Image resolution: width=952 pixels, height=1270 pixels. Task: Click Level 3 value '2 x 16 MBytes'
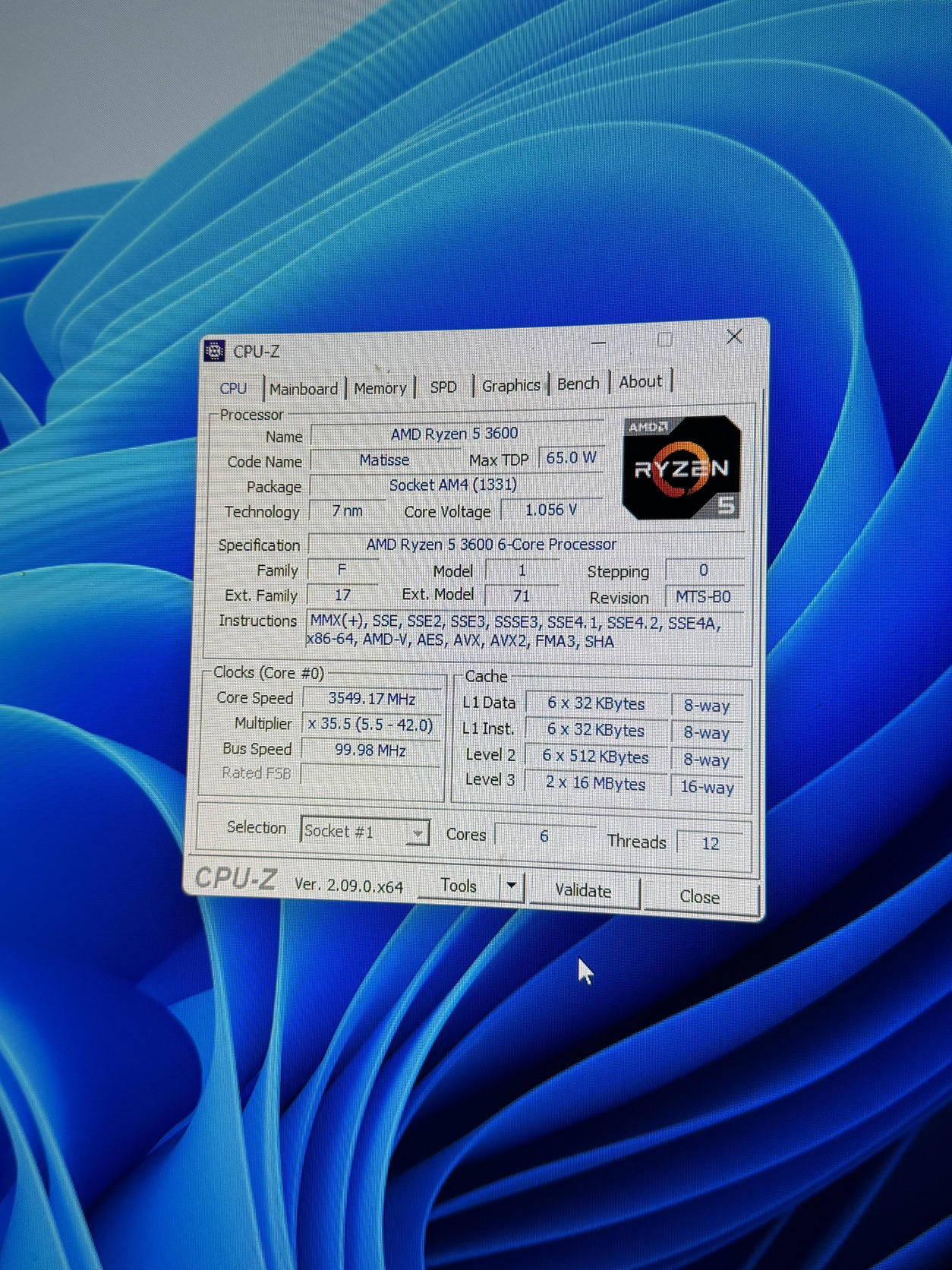596,783
